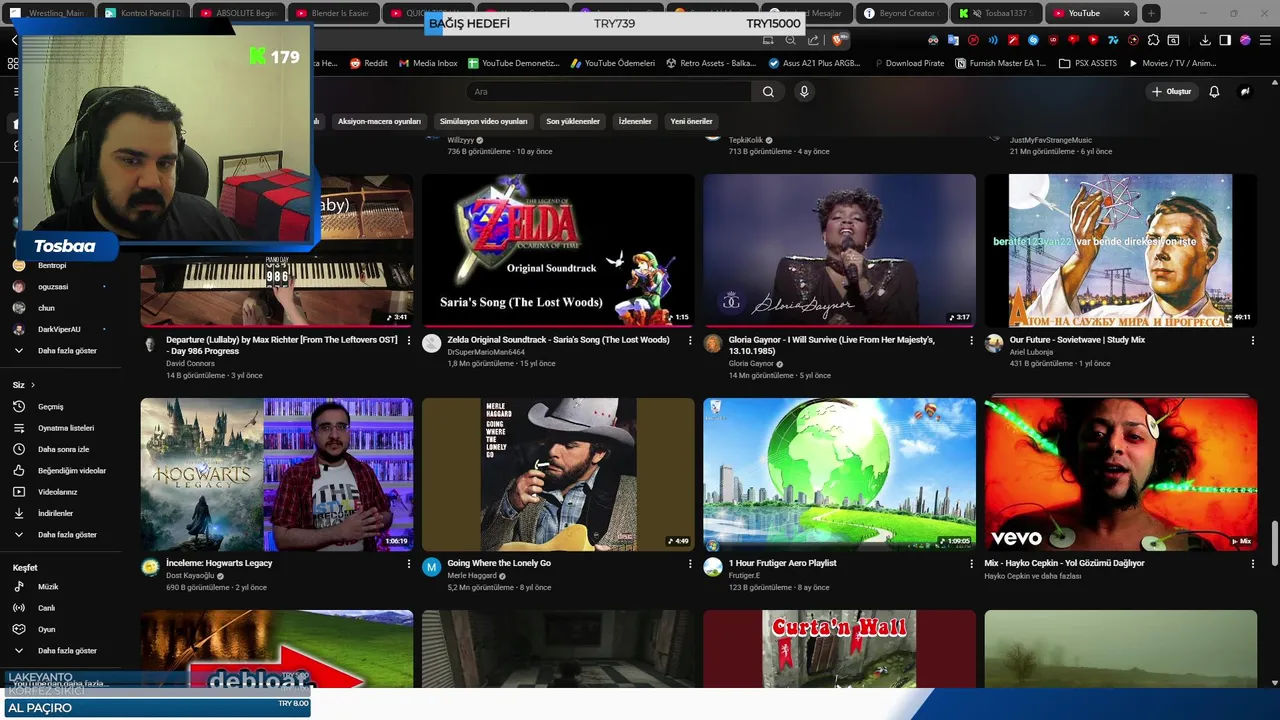
Task: Open Geçmiş (history) in the sidebar
Action: coord(60,406)
